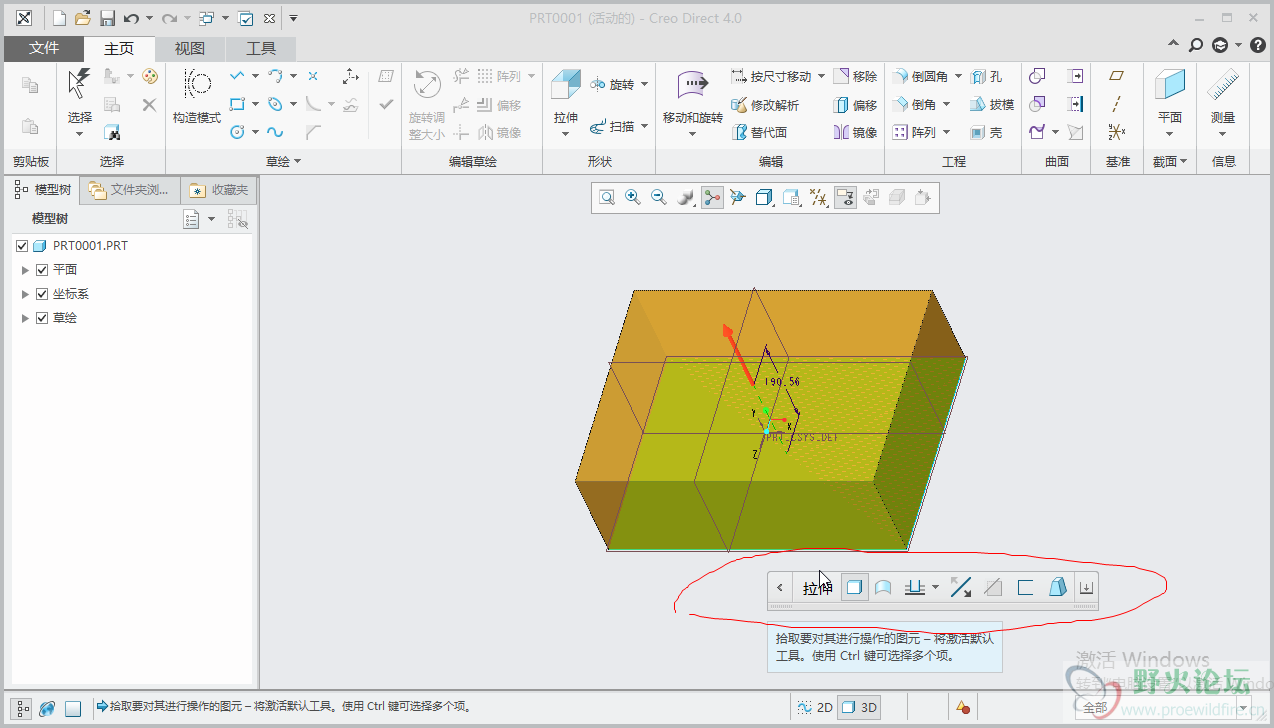Click the datum plane icon in 基准 group
This screenshot has width=1274, height=728.
(1117, 76)
